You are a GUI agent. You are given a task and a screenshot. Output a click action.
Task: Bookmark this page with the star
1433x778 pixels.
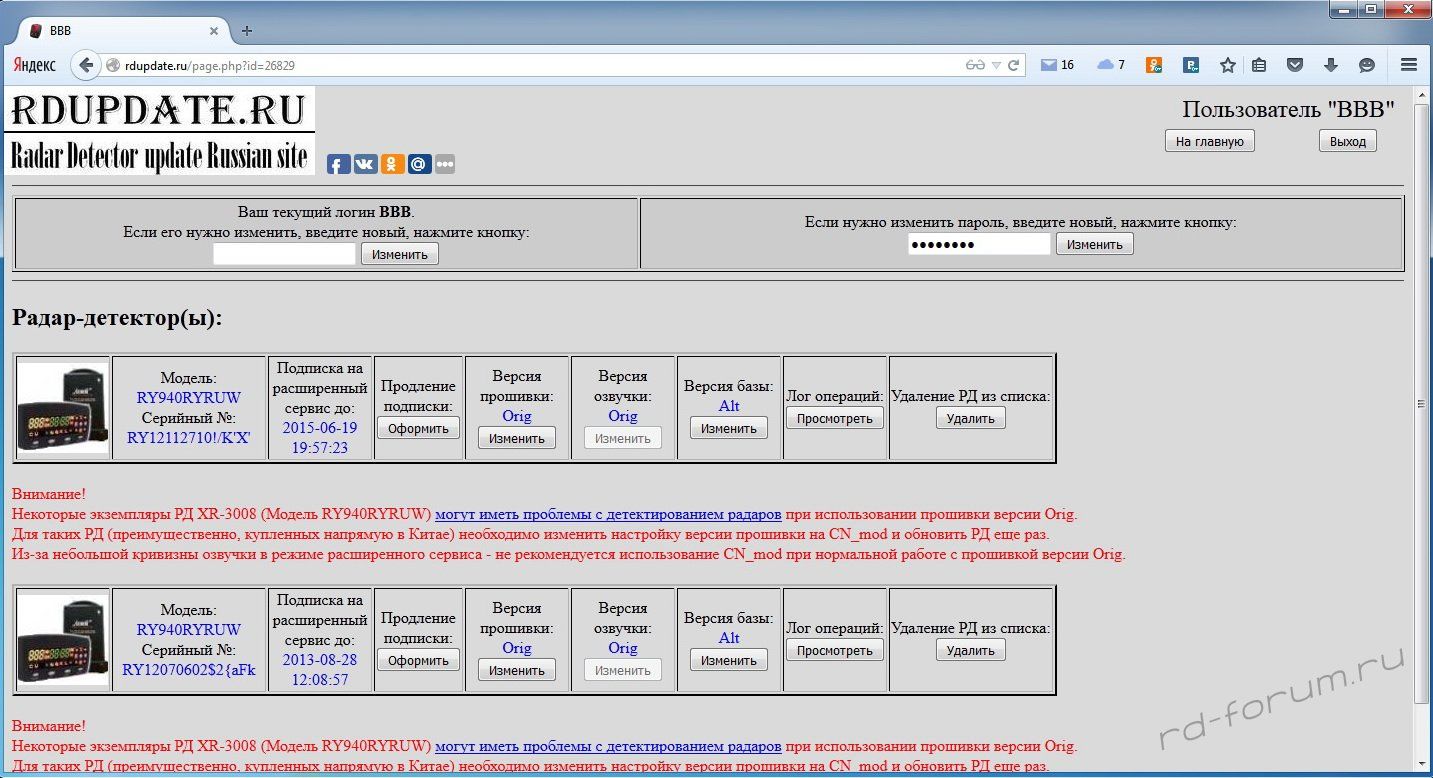click(x=1228, y=65)
